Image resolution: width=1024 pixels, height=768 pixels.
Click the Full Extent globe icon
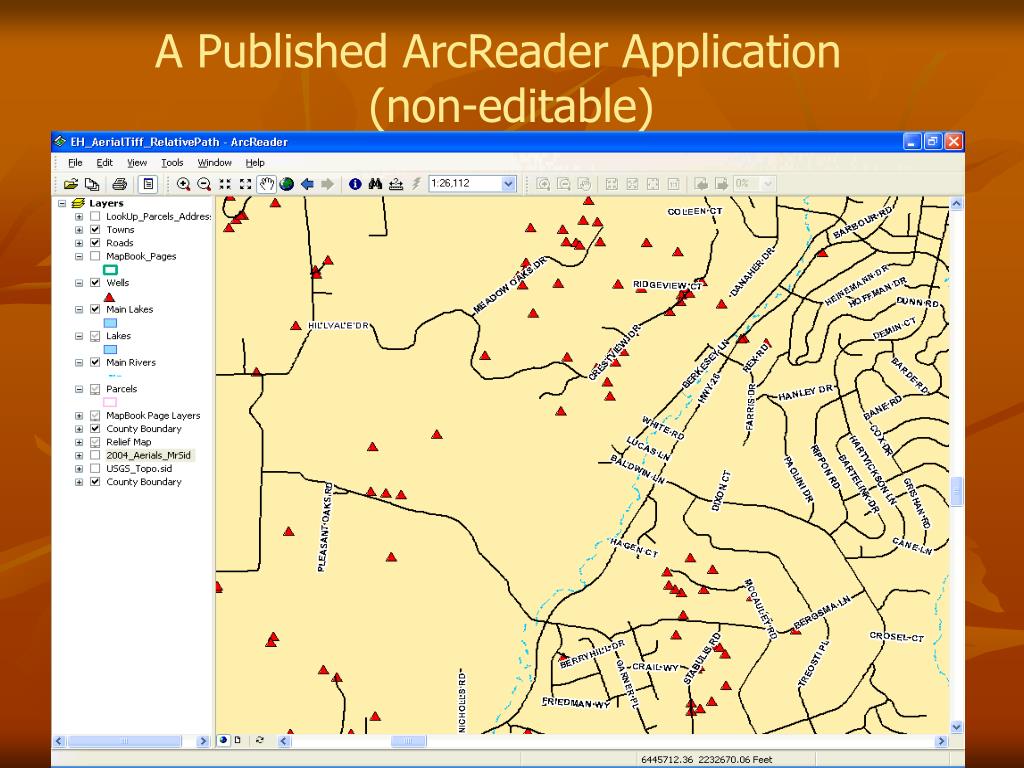[287, 184]
